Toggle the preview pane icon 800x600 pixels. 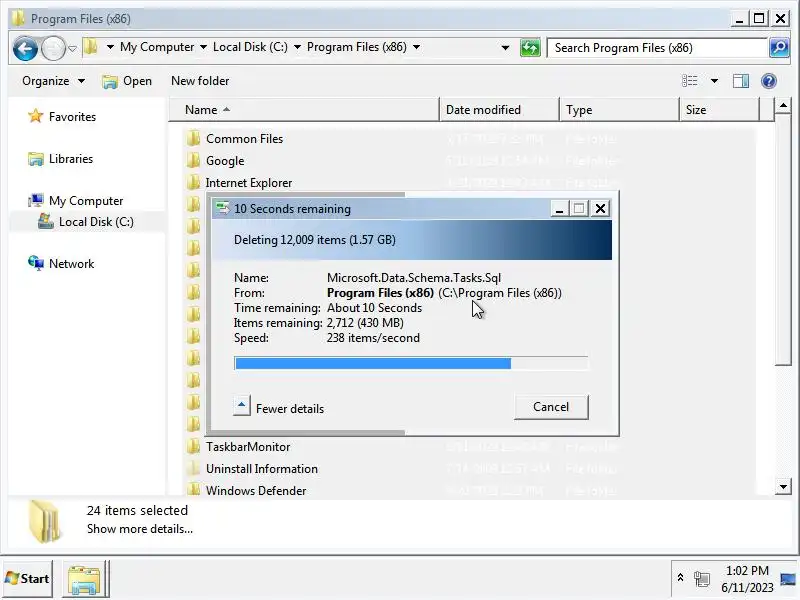(x=741, y=81)
